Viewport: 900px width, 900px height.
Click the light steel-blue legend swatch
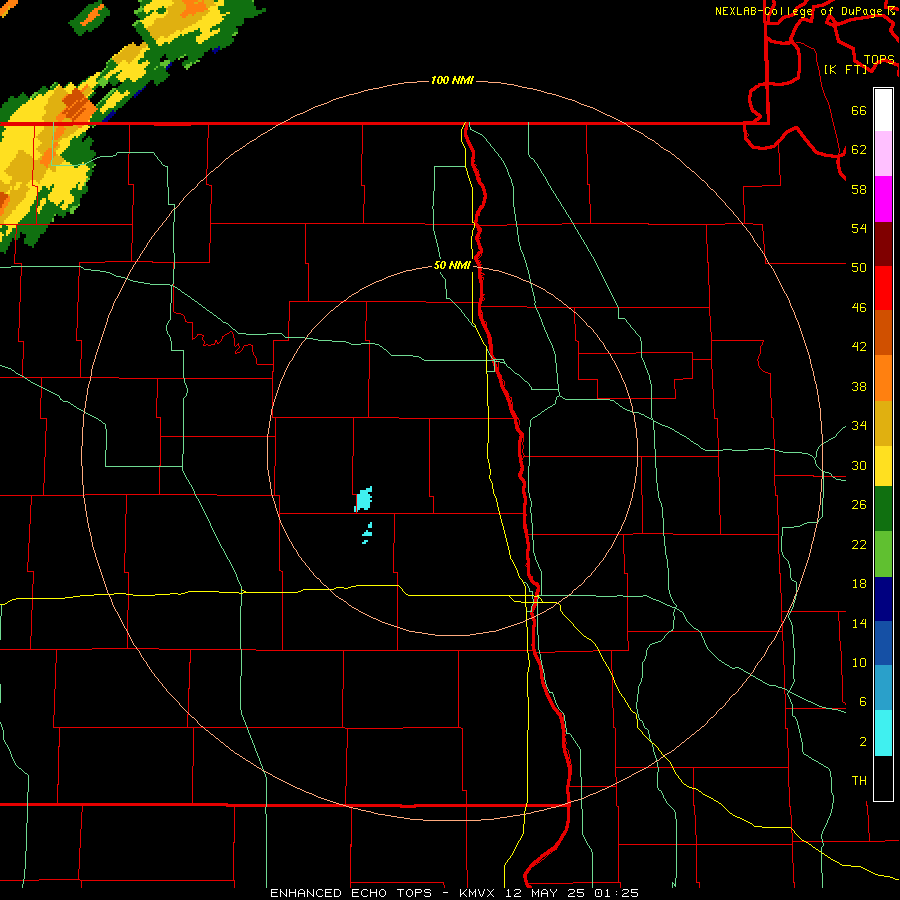tap(883, 688)
